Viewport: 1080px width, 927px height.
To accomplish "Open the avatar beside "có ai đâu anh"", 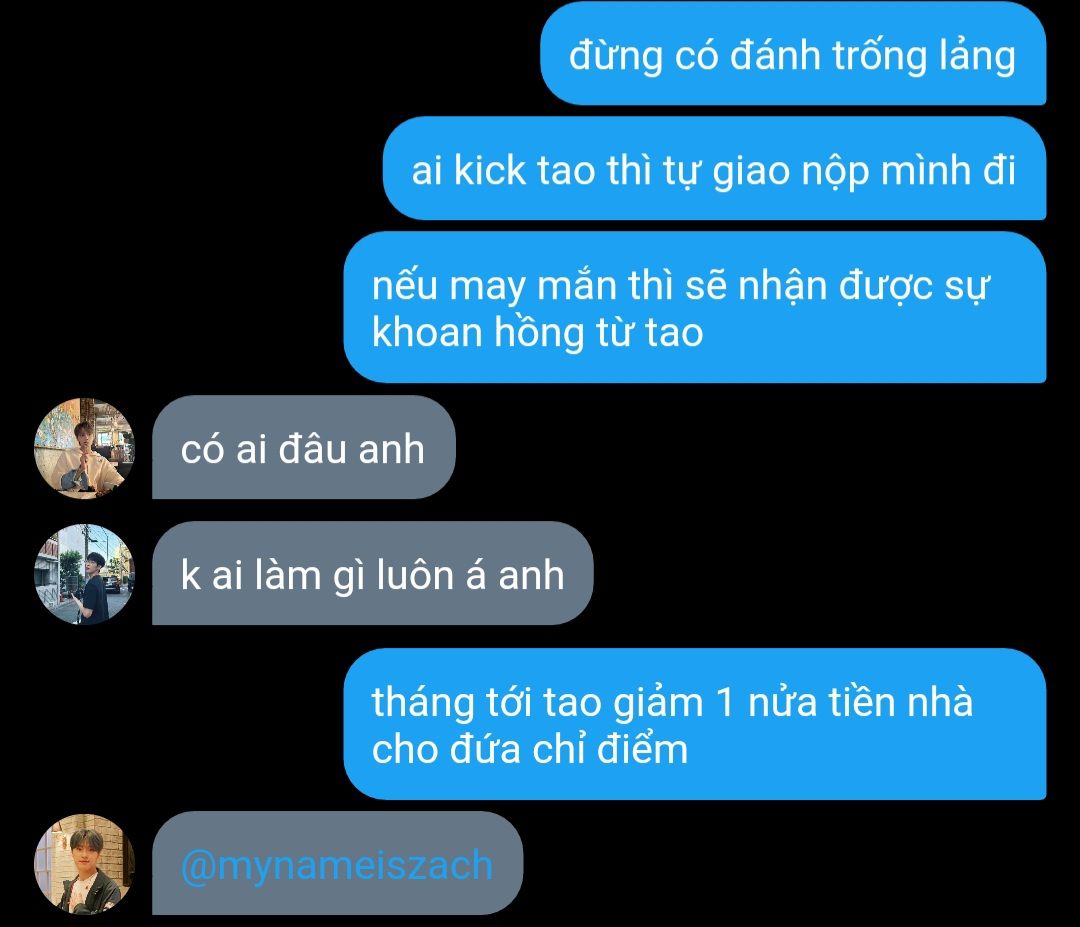I will [84, 448].
